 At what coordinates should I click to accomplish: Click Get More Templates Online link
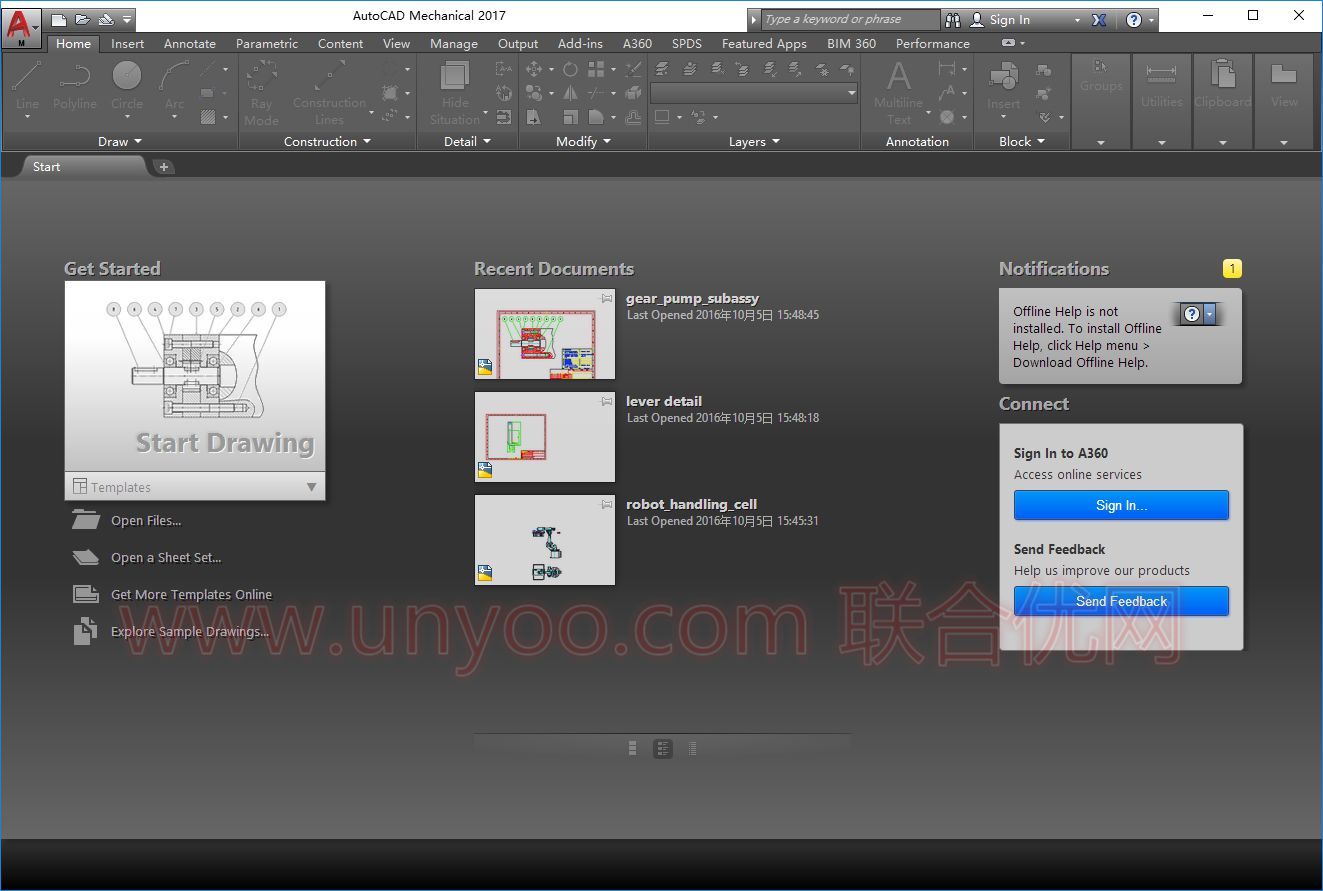[x=191, y=594]
